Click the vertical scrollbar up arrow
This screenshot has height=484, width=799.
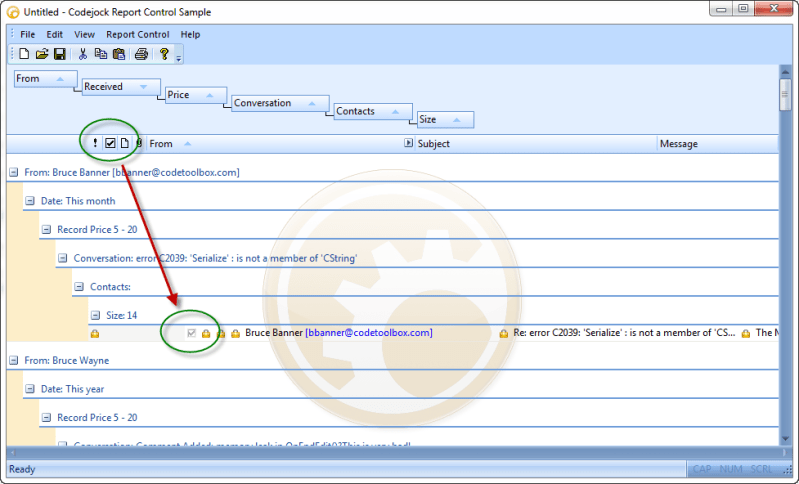(785, 72)
